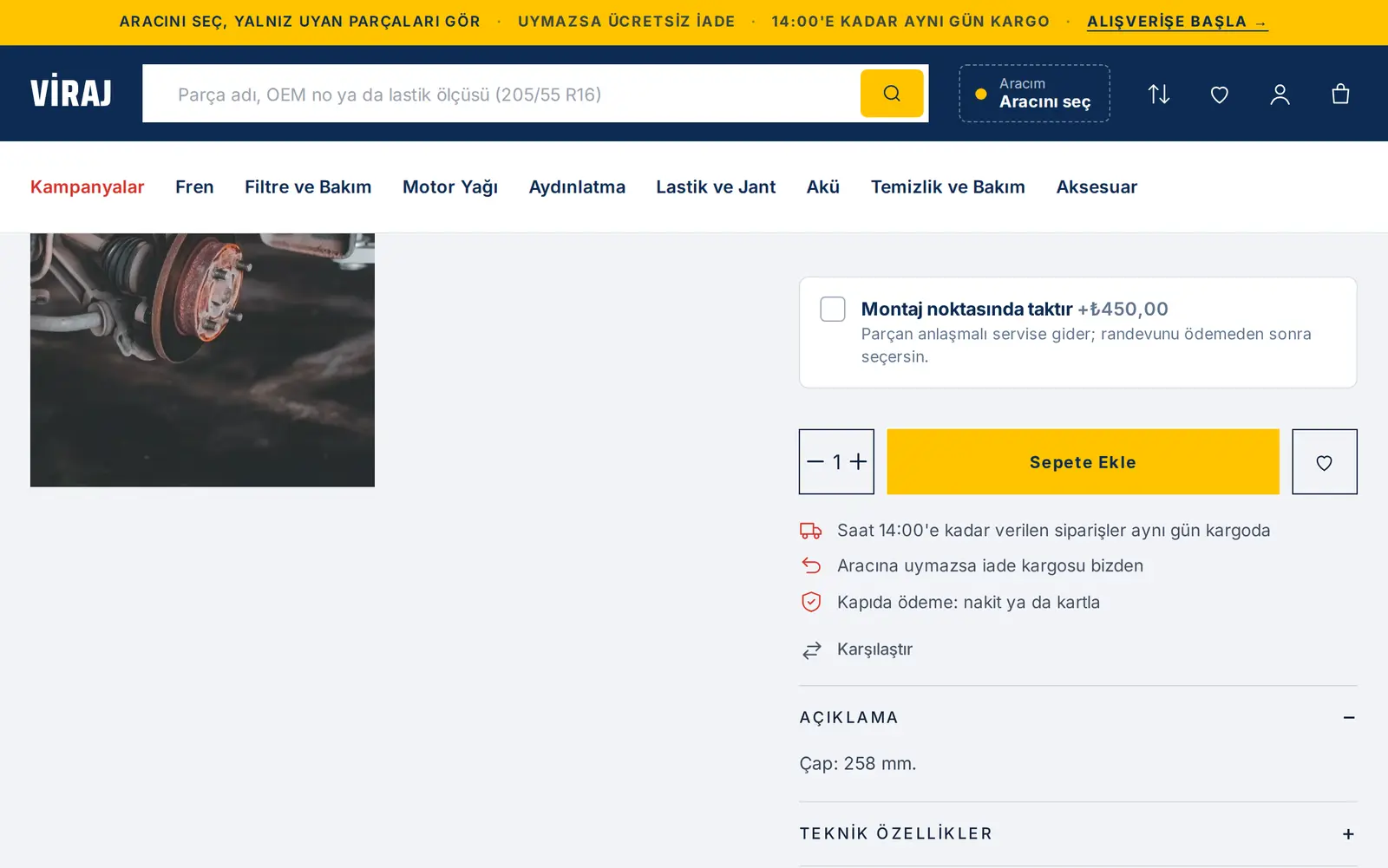Increase quantity with the plus button
This screenshot has width=1388, height=868.
(858, 462)
